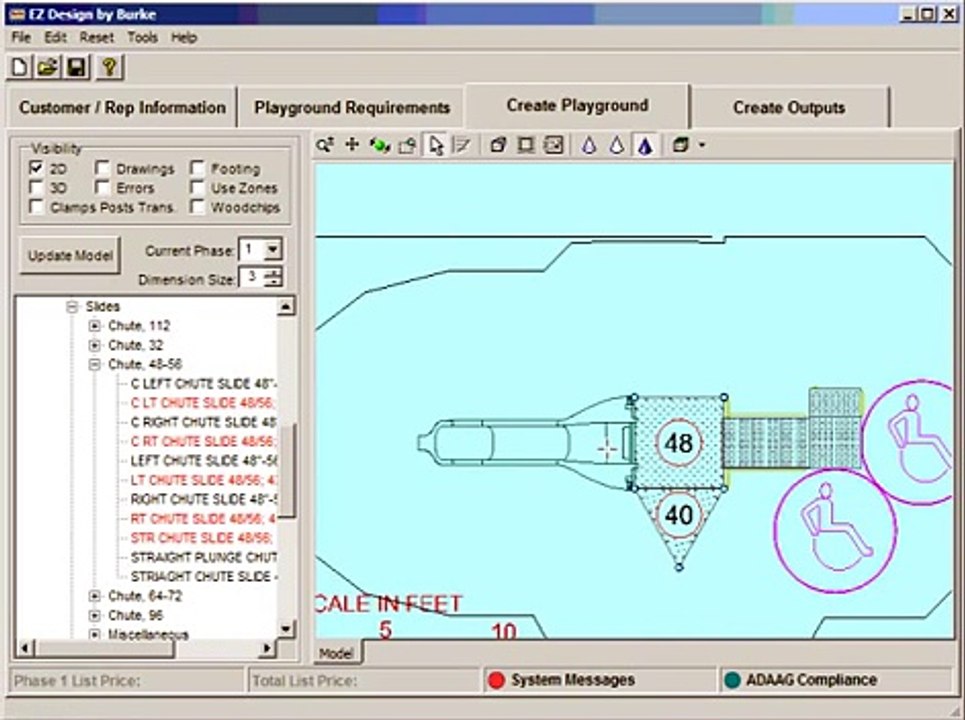Expand the Chute, 96 node
The image size is (965, 720).
pyautogui.click(x=94, y=615)
